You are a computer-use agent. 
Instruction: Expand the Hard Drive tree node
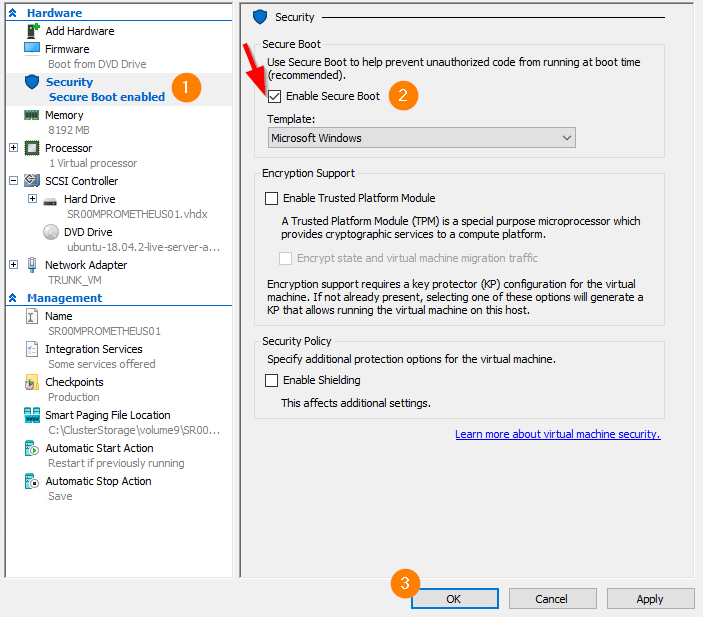point(32,198)
